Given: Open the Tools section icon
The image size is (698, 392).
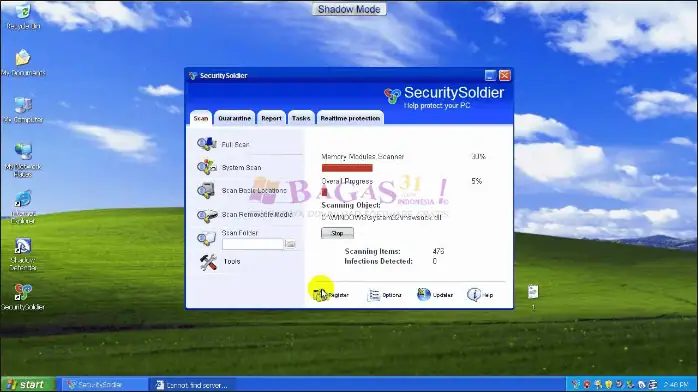Looking at the screenshot, I should 208,262.
